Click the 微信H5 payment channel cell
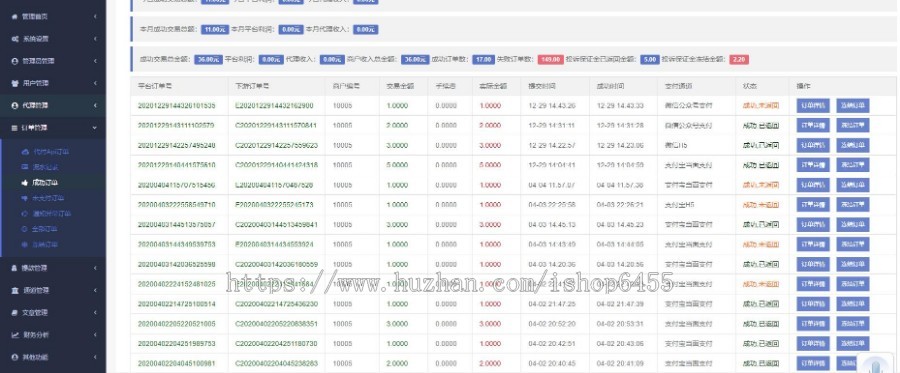The image size is (900, 373). pos(676,145)
